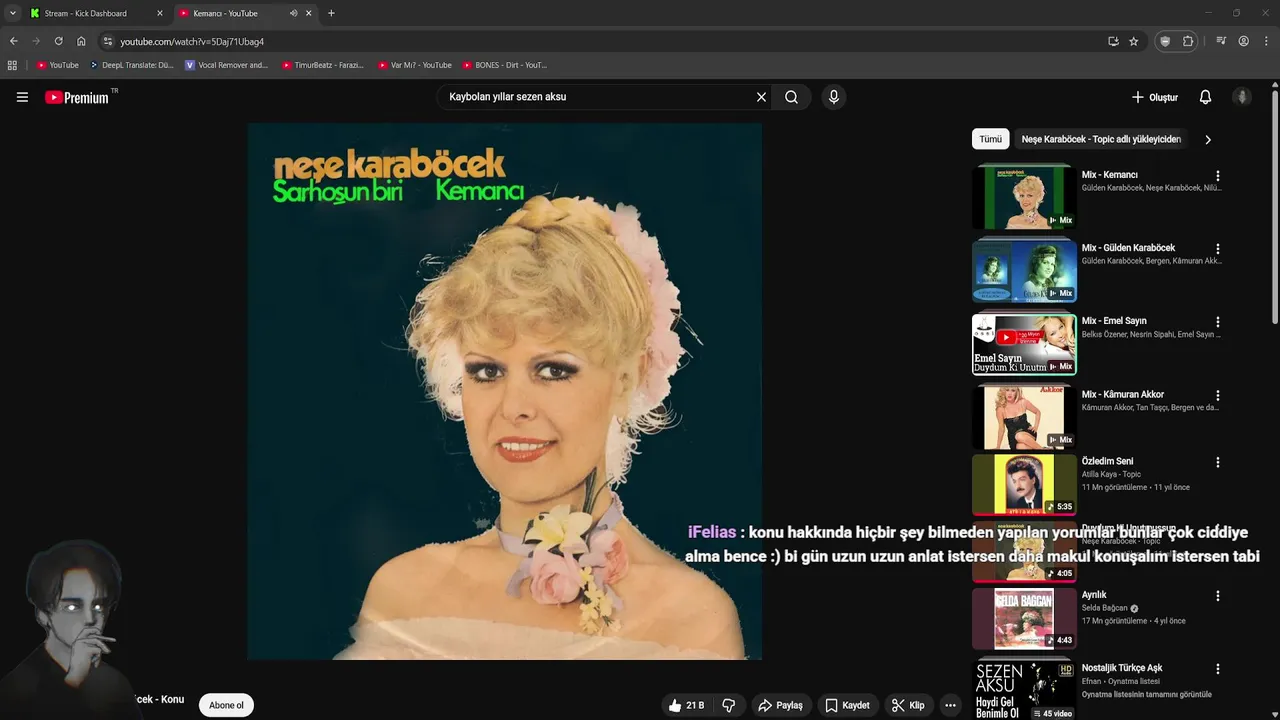
Task: Open options for Mix - Kemancı
Action: pyautogui.click(x=1217, y=176)
